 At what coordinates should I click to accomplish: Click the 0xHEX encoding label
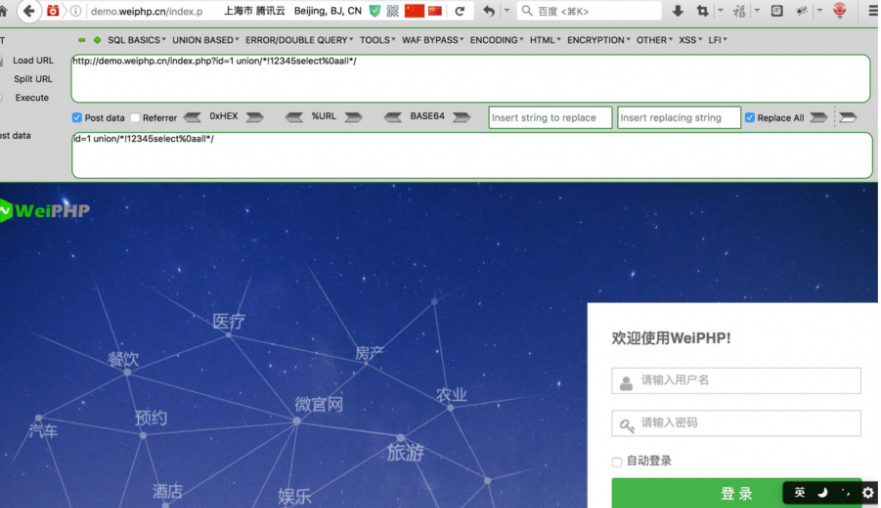pyautogui.click(x=224, y=116)
